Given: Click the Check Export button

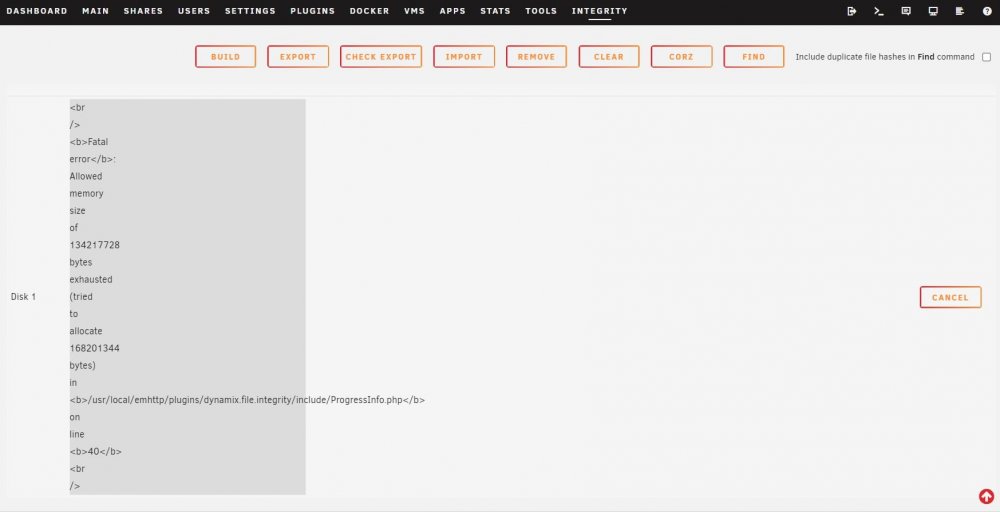Looking at the screenshot, I should pyautogui.click(x=381, y=57).
